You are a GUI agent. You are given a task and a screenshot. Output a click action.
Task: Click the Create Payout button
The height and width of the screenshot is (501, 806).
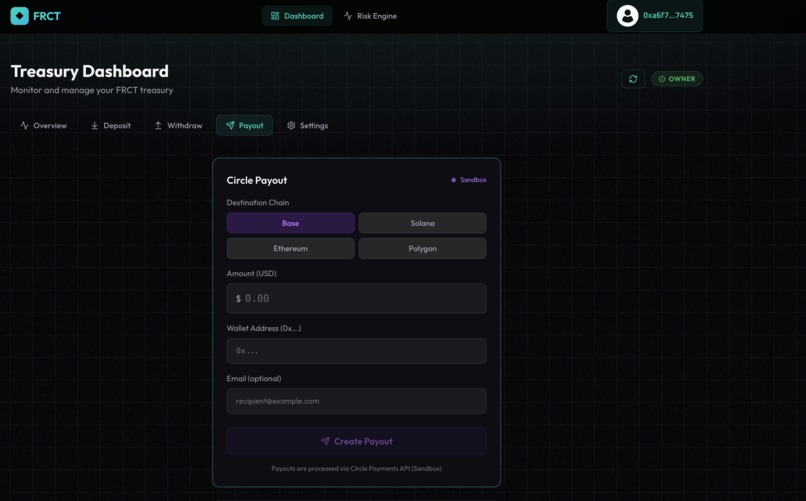point(356,441)
